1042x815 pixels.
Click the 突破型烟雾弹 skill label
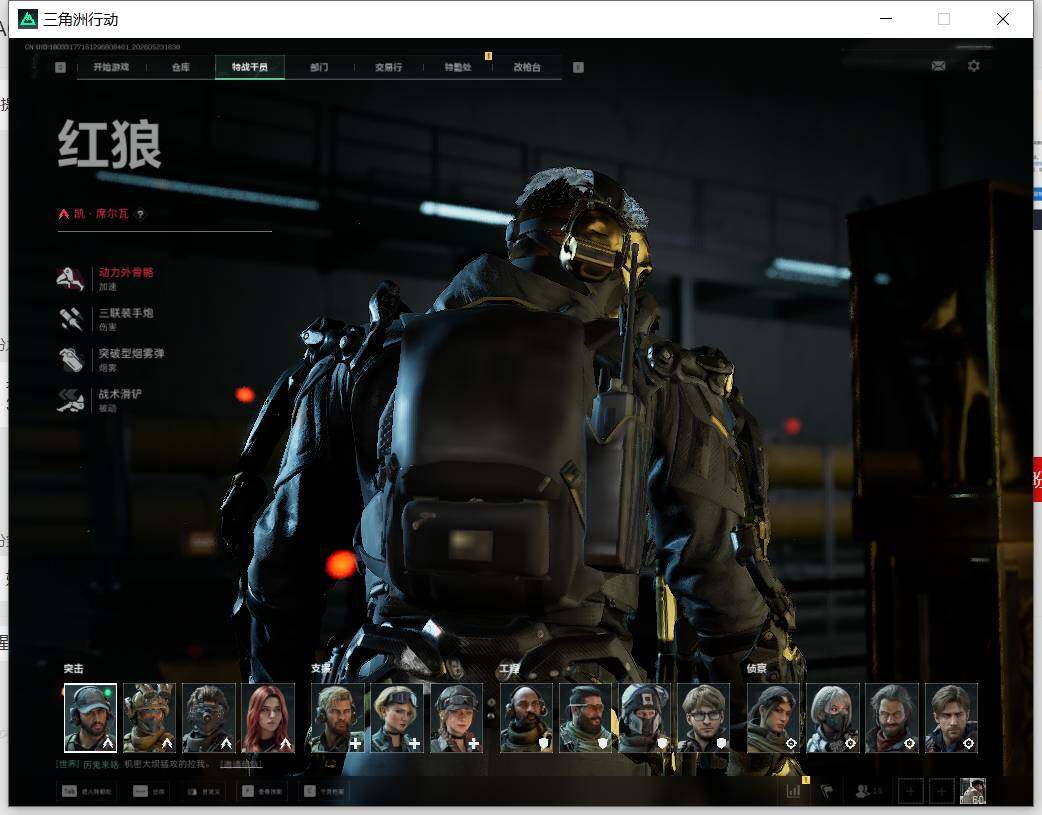point(132,354)
